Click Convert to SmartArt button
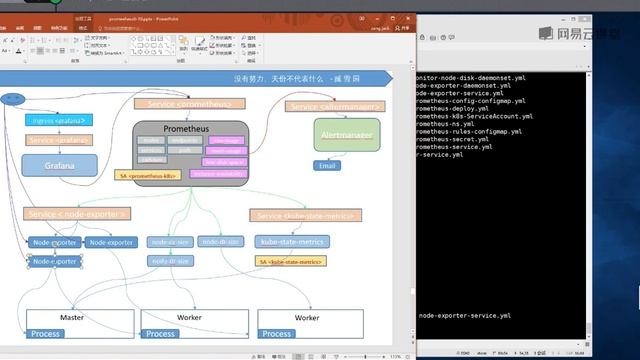 [x=104, y=53]
